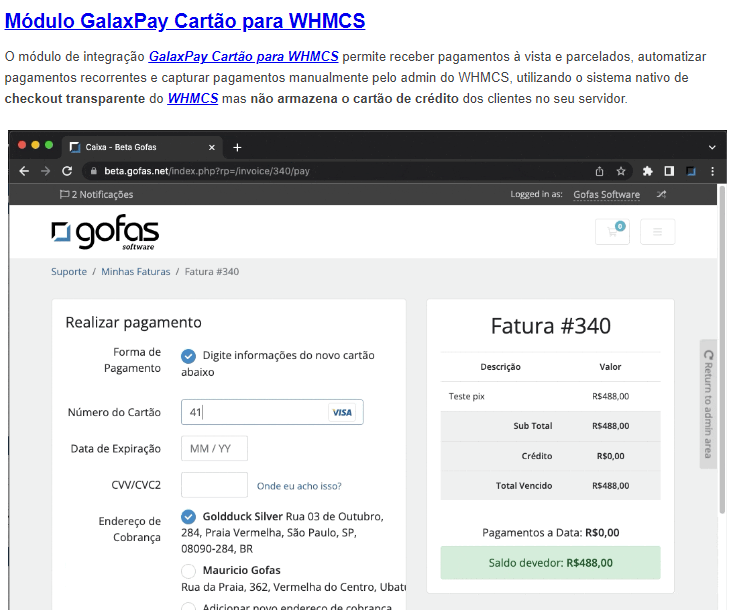Follow the WHMCS link in the paragraph
The image size is (734, 610).
[193, 99]
